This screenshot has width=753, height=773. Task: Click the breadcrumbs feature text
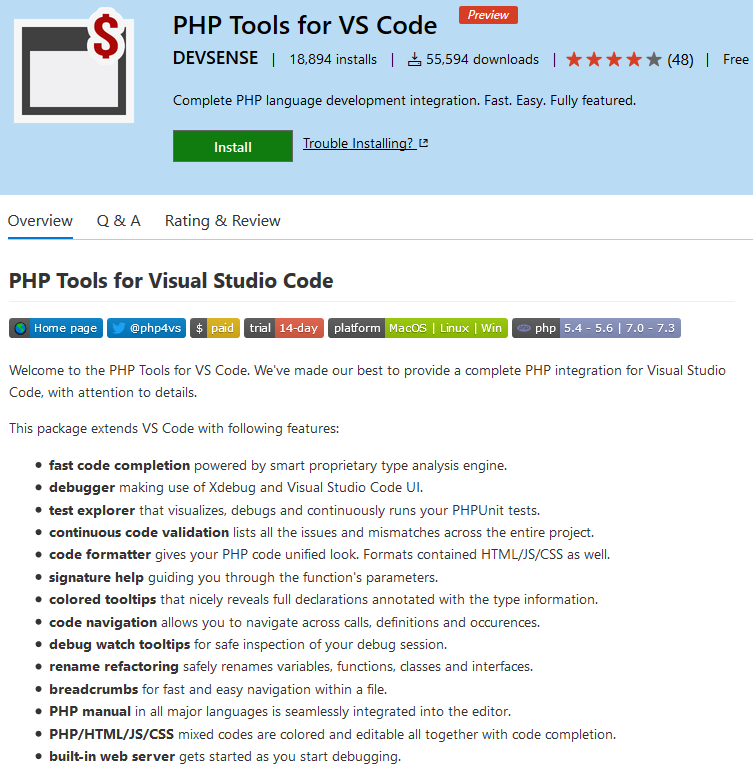pyautogui.click(x=94, y=689)
